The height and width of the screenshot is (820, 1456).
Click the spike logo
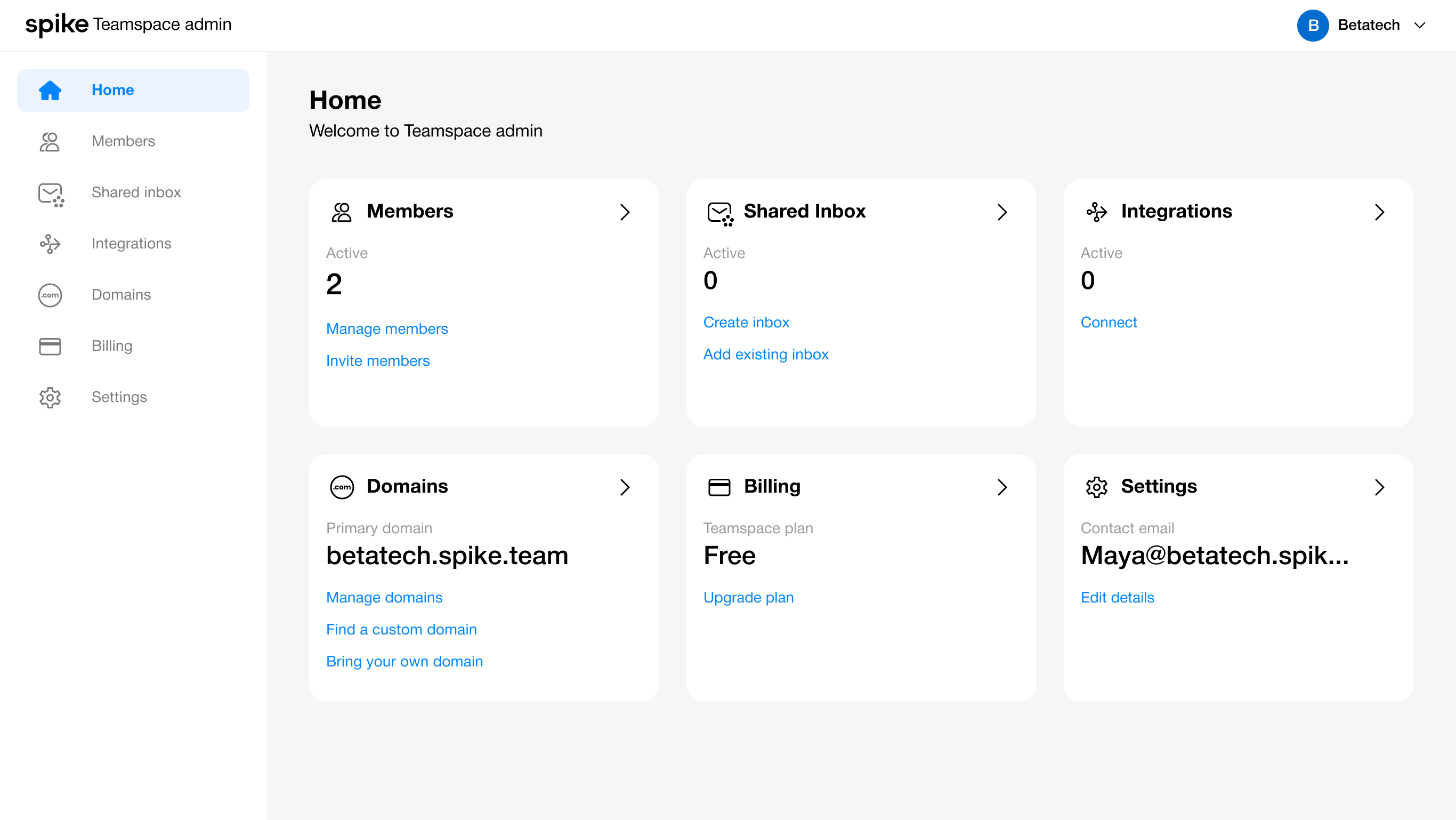(56, 25)
